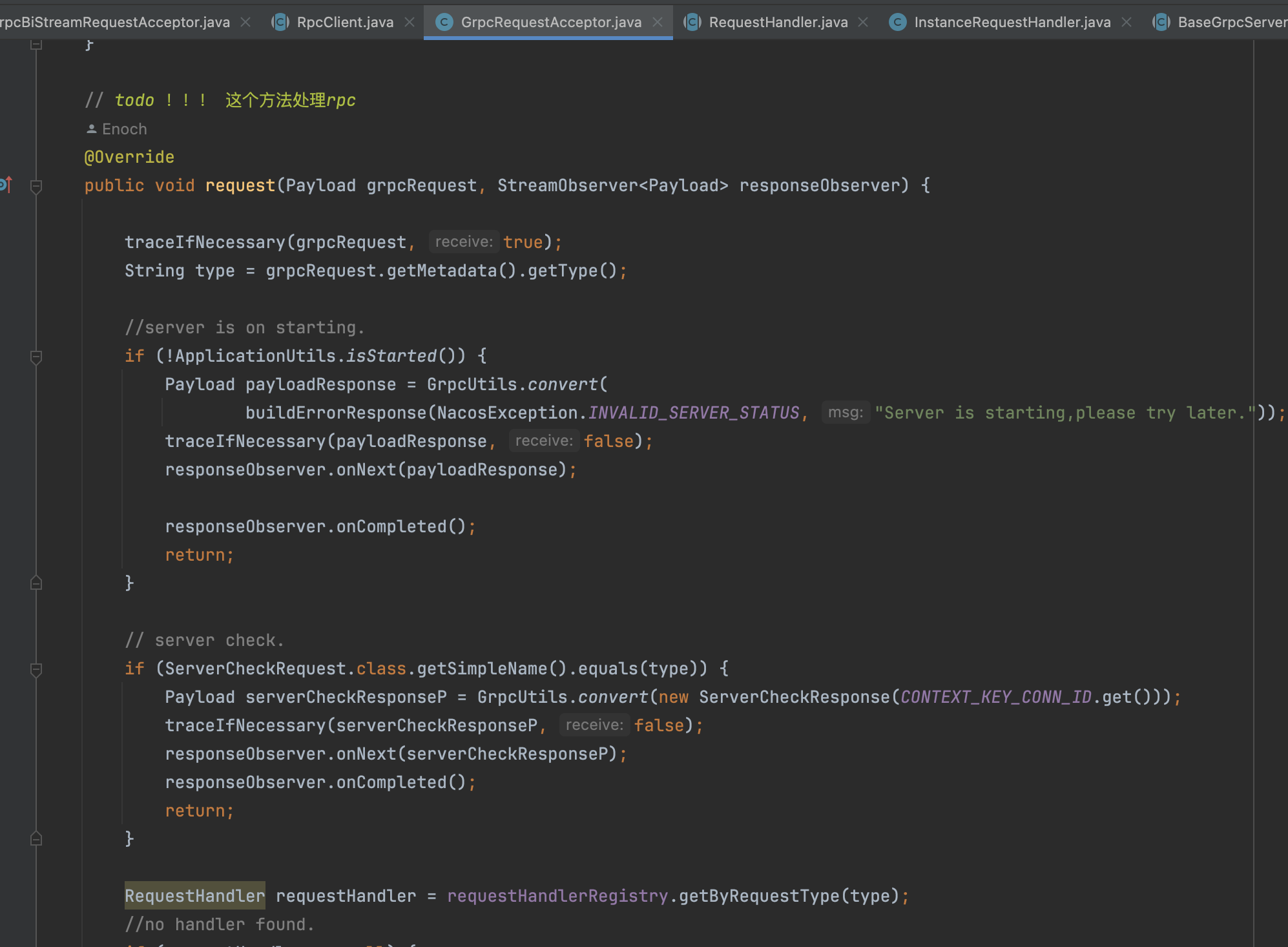Viewport: 1288px width, 947px height.
Task: Click requestHandlerRegistry field reference
Action: point(557,896)
